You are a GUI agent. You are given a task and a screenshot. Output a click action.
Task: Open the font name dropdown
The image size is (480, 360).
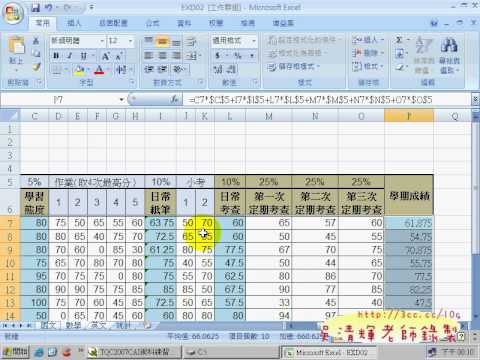[x=102, y=41]
